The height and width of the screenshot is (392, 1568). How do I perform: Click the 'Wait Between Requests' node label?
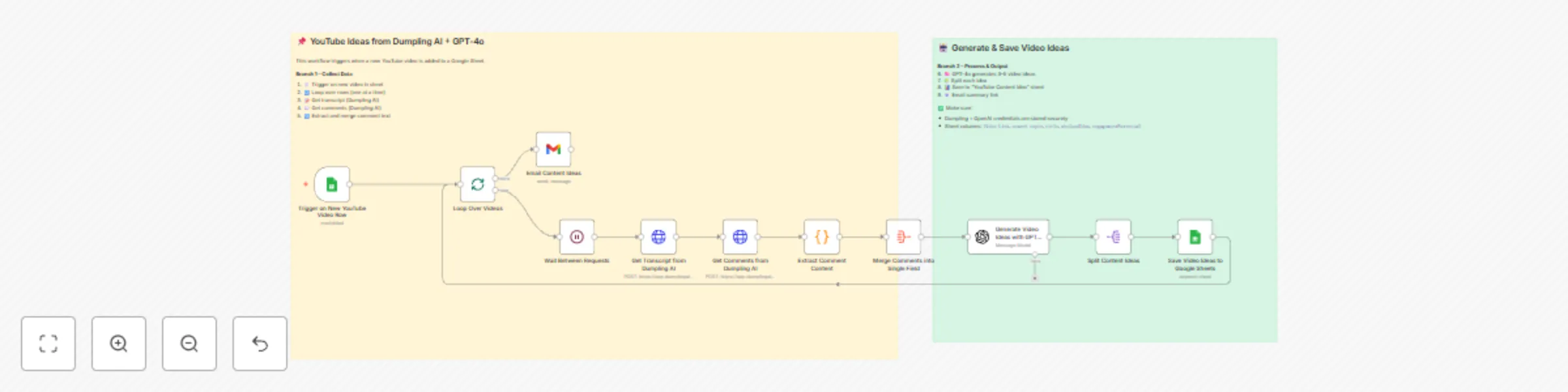coord(577,261)
